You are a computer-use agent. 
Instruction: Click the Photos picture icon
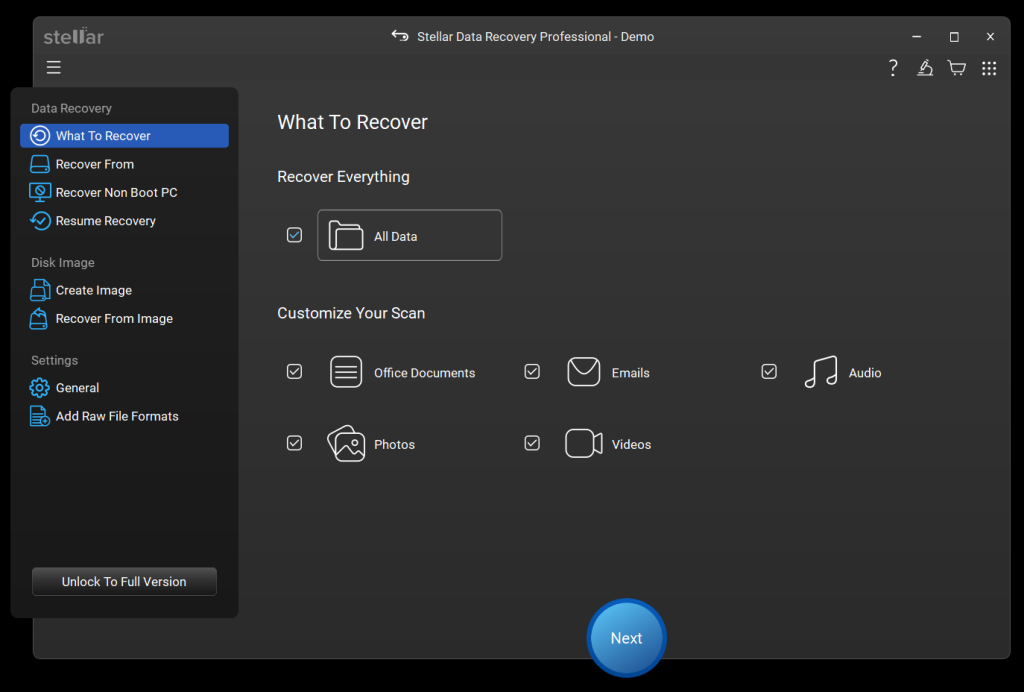click(346, 443)
